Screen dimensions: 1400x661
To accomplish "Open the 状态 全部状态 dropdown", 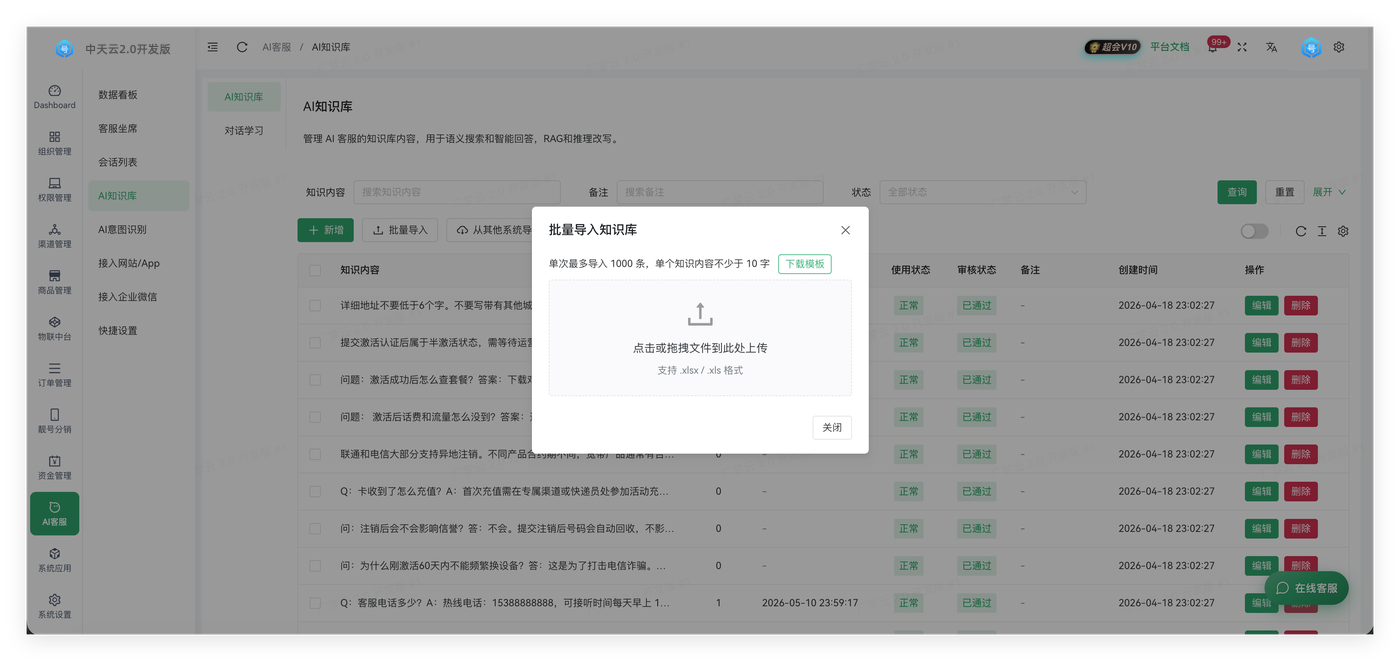I will pos(982,192).
